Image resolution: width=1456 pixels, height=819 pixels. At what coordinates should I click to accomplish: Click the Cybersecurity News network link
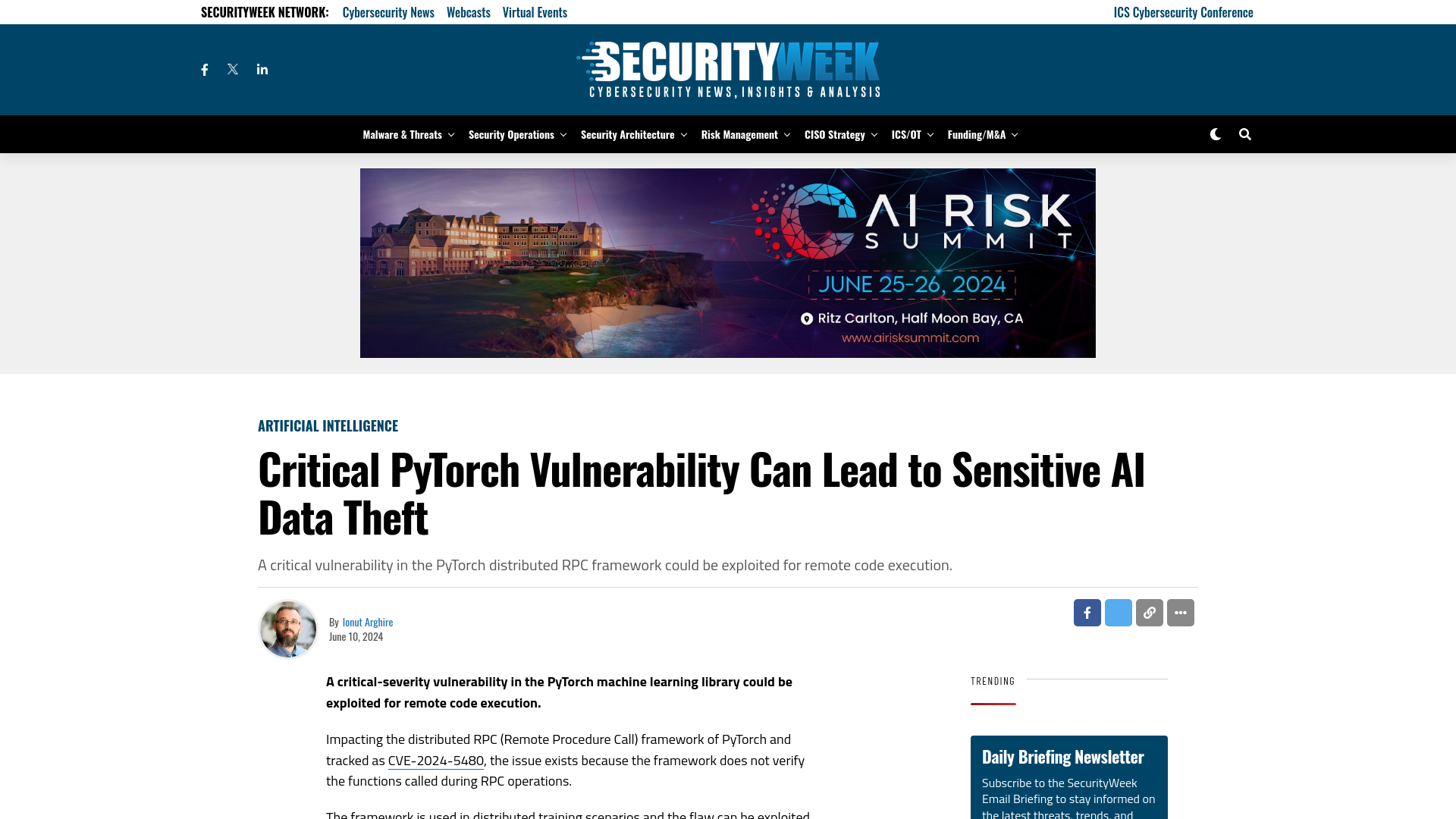(388, 11)
